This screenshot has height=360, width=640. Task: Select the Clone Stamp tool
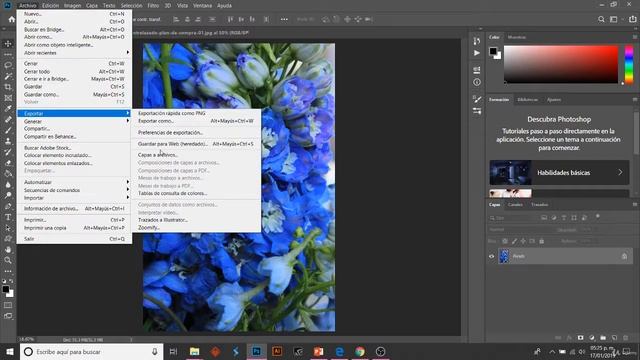tap(8, 141)
